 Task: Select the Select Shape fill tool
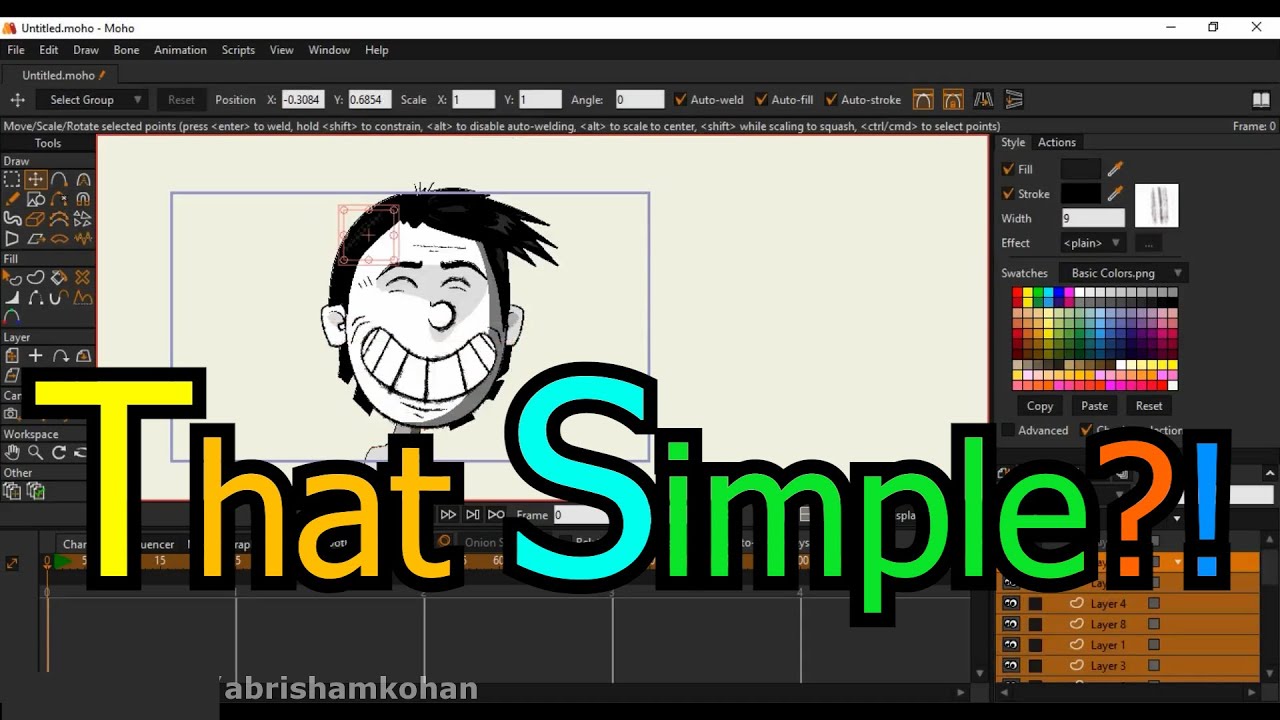(11, 278)
